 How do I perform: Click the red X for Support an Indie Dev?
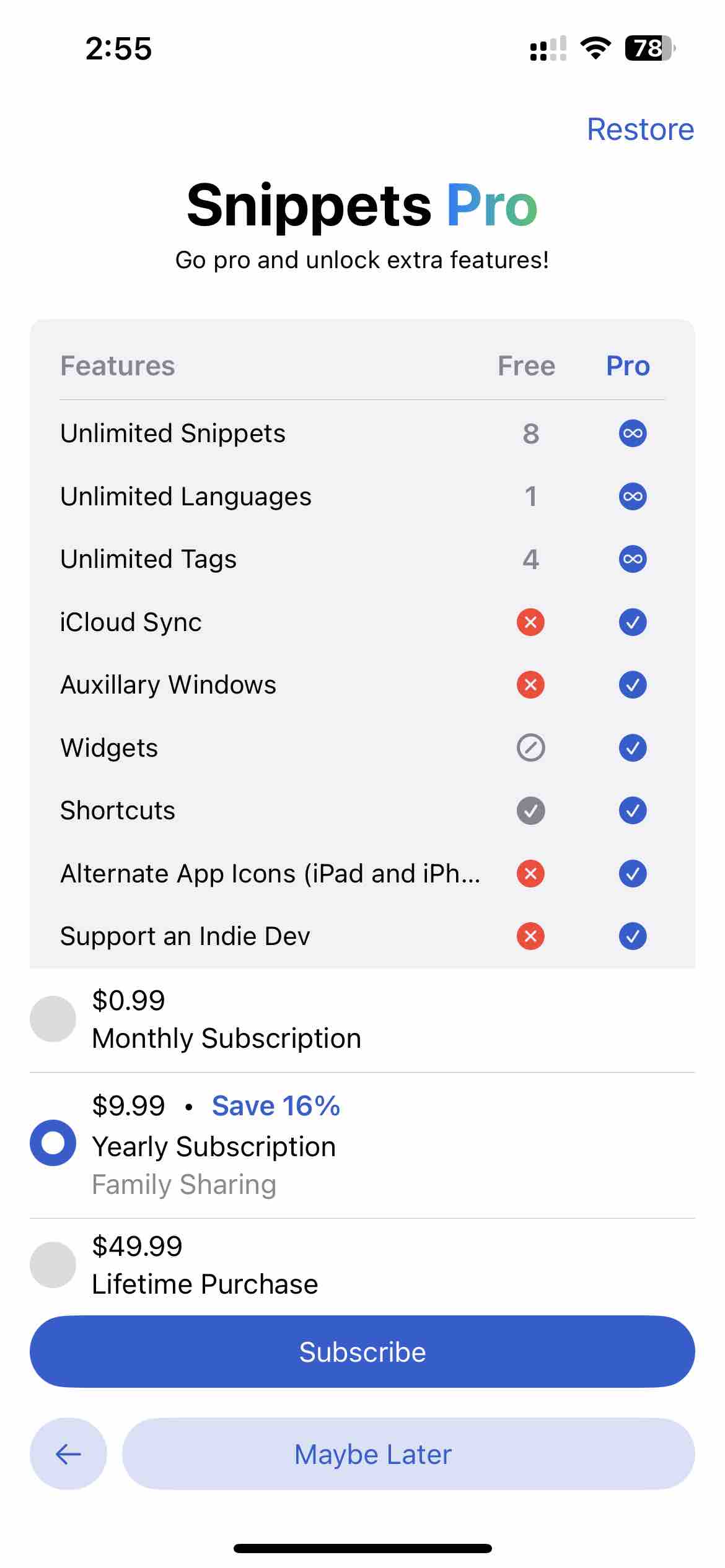coord(530,936)
